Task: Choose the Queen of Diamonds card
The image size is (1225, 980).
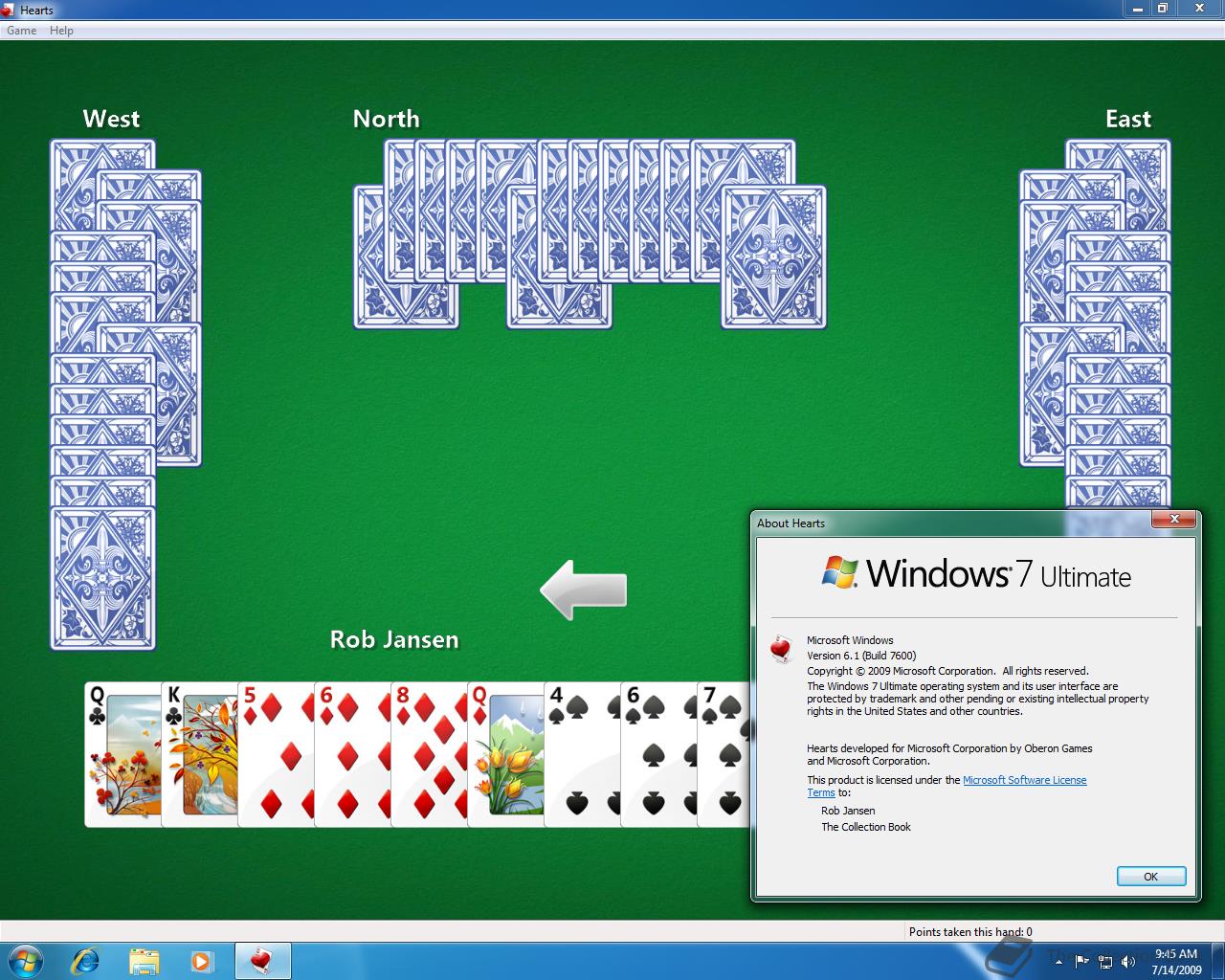Action: pos(505,754)
